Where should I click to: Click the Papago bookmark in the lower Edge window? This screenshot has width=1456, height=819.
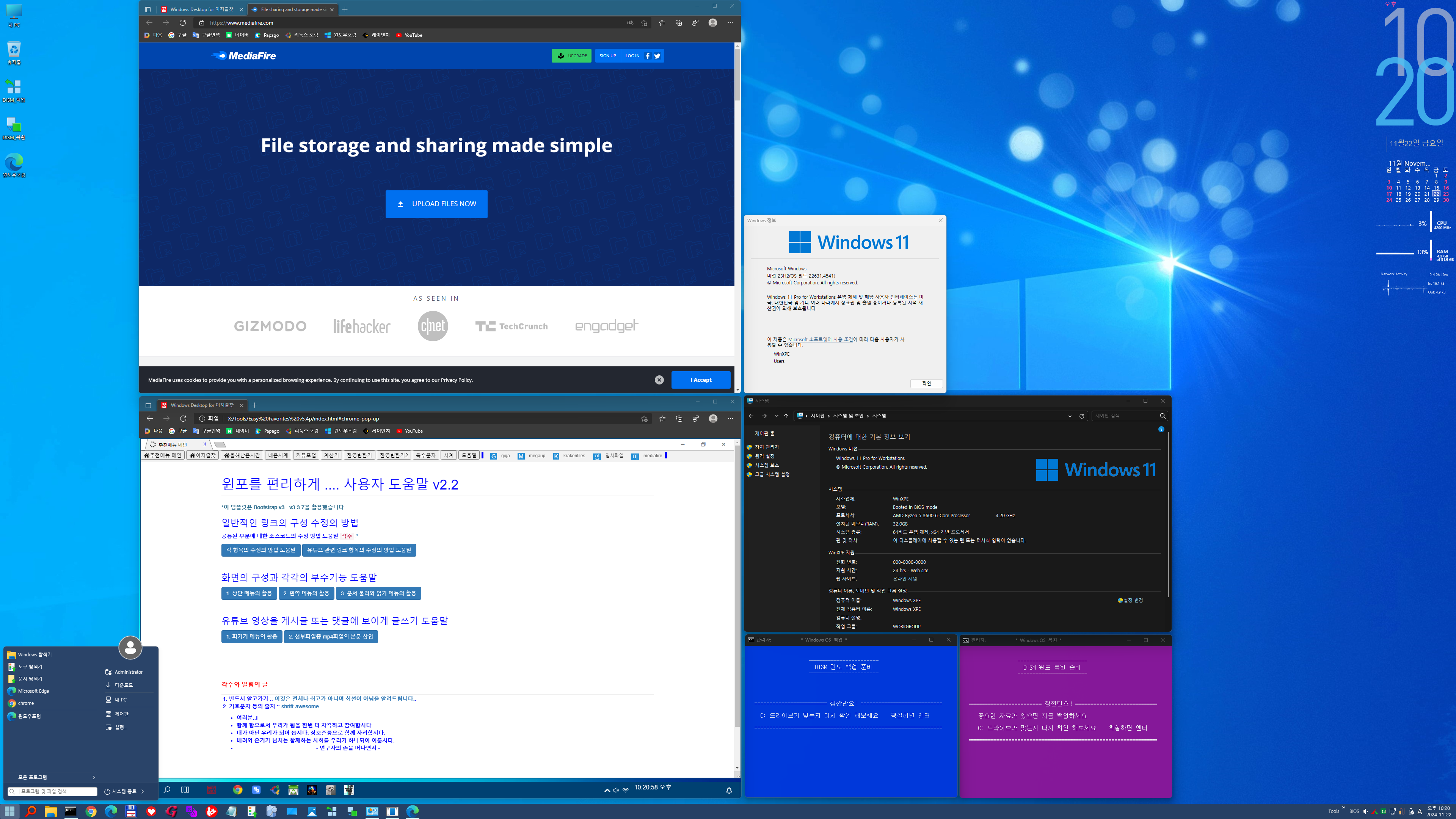(267, 431)
